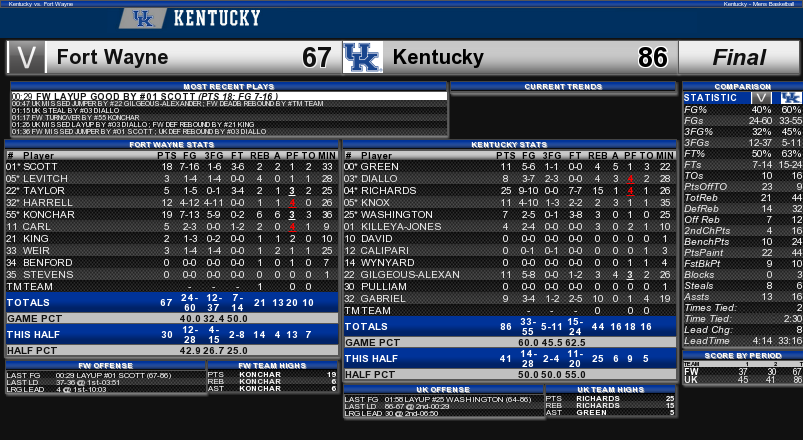Click Kentucky's THIS HALF row
Screen dimensions: 803x440
(x=510, y=358)
